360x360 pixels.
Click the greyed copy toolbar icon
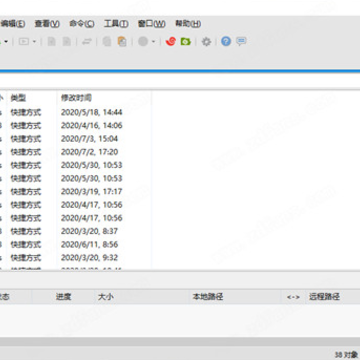[x=107, y=42]
